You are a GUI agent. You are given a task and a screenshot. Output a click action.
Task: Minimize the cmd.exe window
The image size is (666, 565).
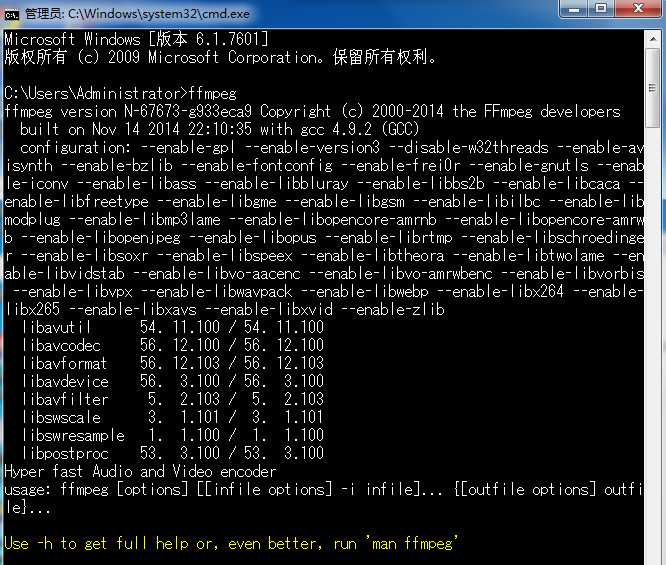574,9
